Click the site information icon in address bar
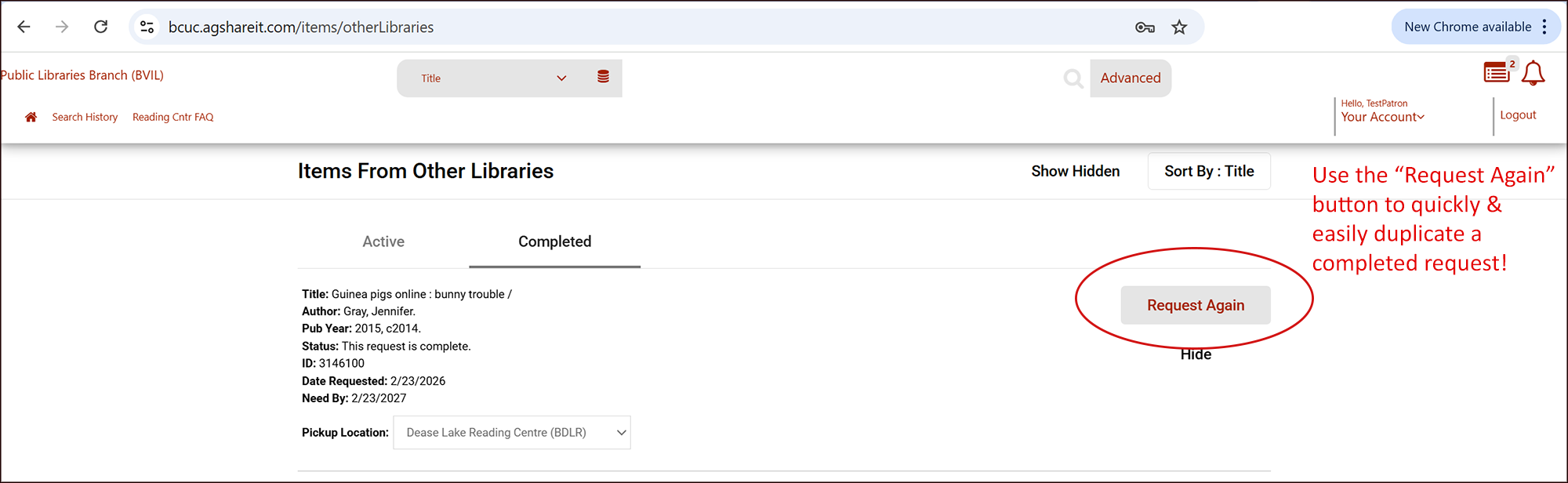 (147, 27)
